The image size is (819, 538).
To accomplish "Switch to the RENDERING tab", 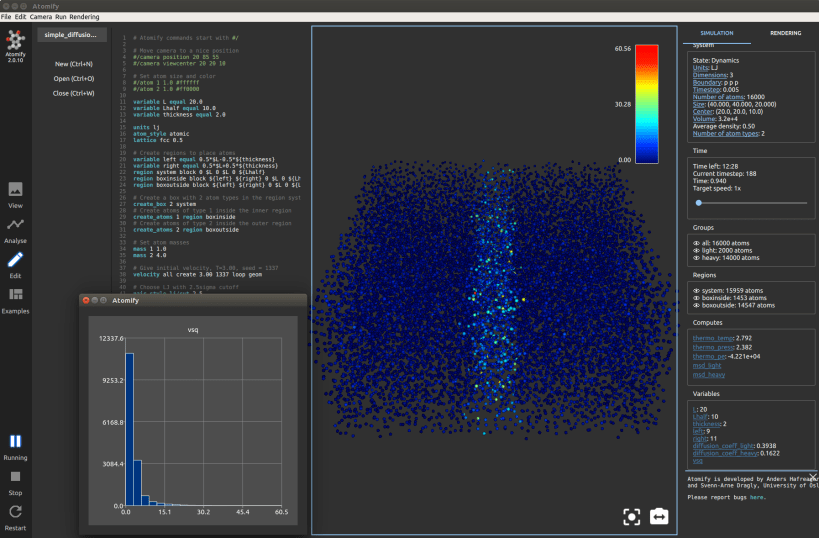I will (x=784, y=33).
